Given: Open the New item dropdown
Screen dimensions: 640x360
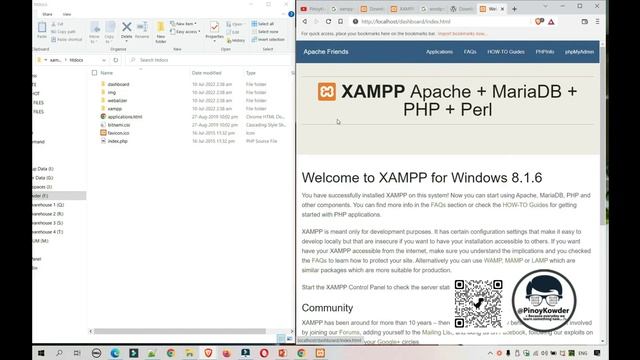Looking at the screenshot, I should pyautogui.click(x=183, y=24).
